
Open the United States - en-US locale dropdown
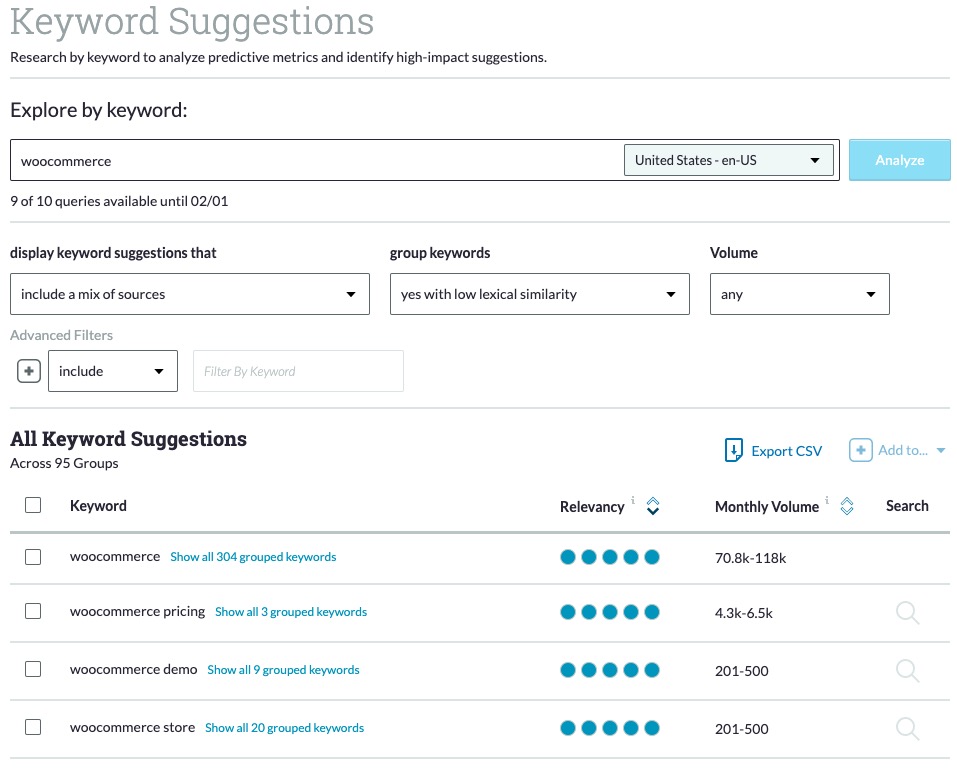click(729, 160)
